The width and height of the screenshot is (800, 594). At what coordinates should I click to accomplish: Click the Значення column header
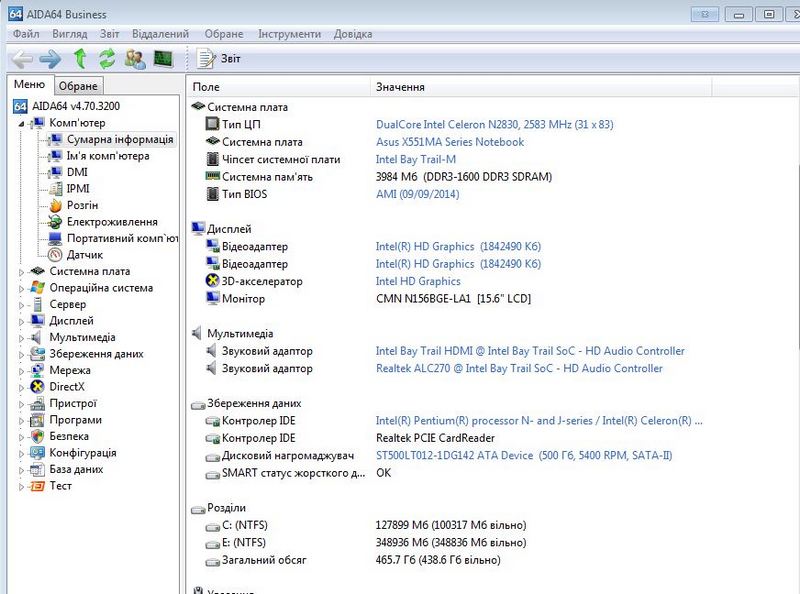coord(400,88)
